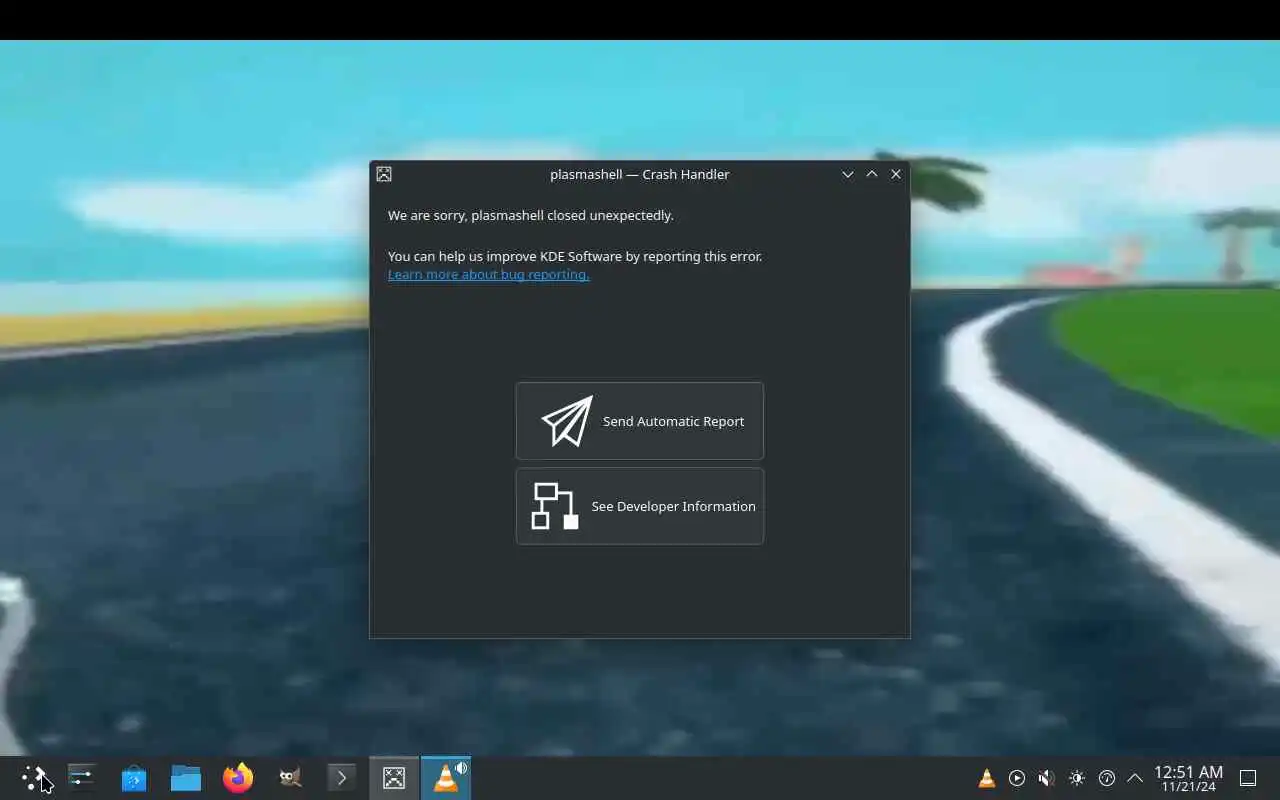Viewport: 1280px width, 800px height.
Task: Open the Dolphin file manager icon
Action: click(x=186, y=778)
